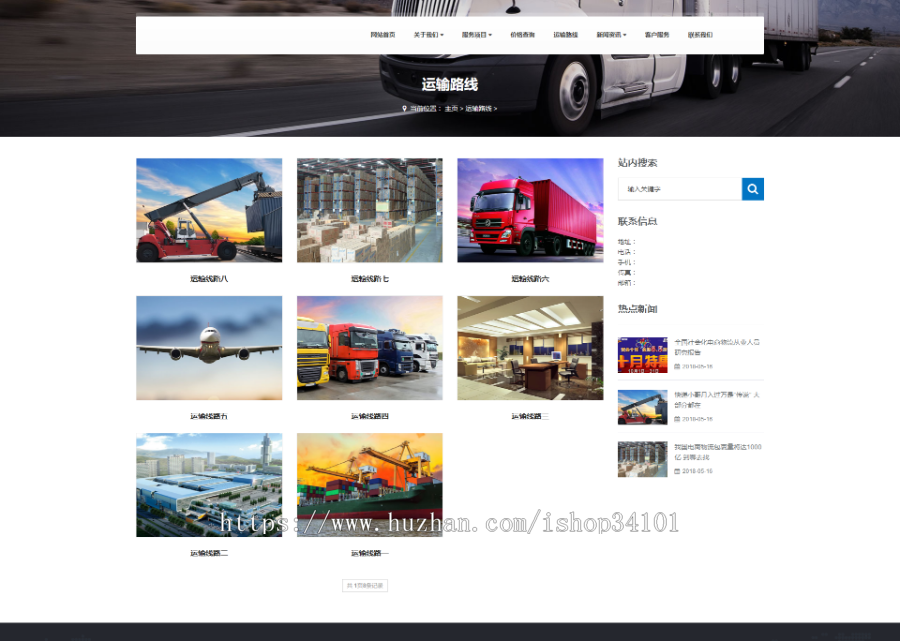Image resolution: width=900 pixels, height=641 pixels.
Task: Open the 客户服务 navigation item
Action: 656,34
